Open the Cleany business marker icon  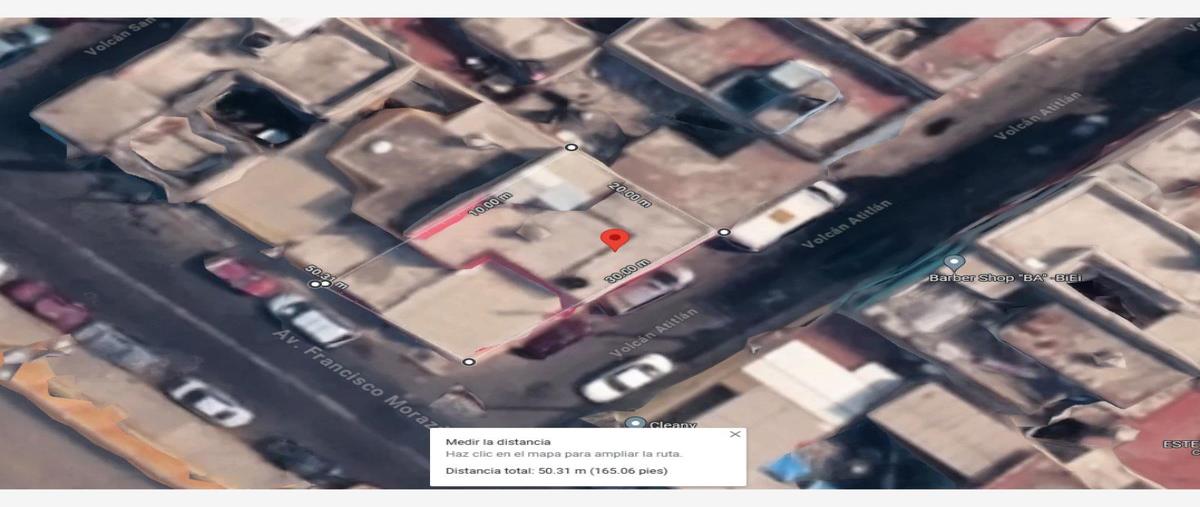pos(635,424)
